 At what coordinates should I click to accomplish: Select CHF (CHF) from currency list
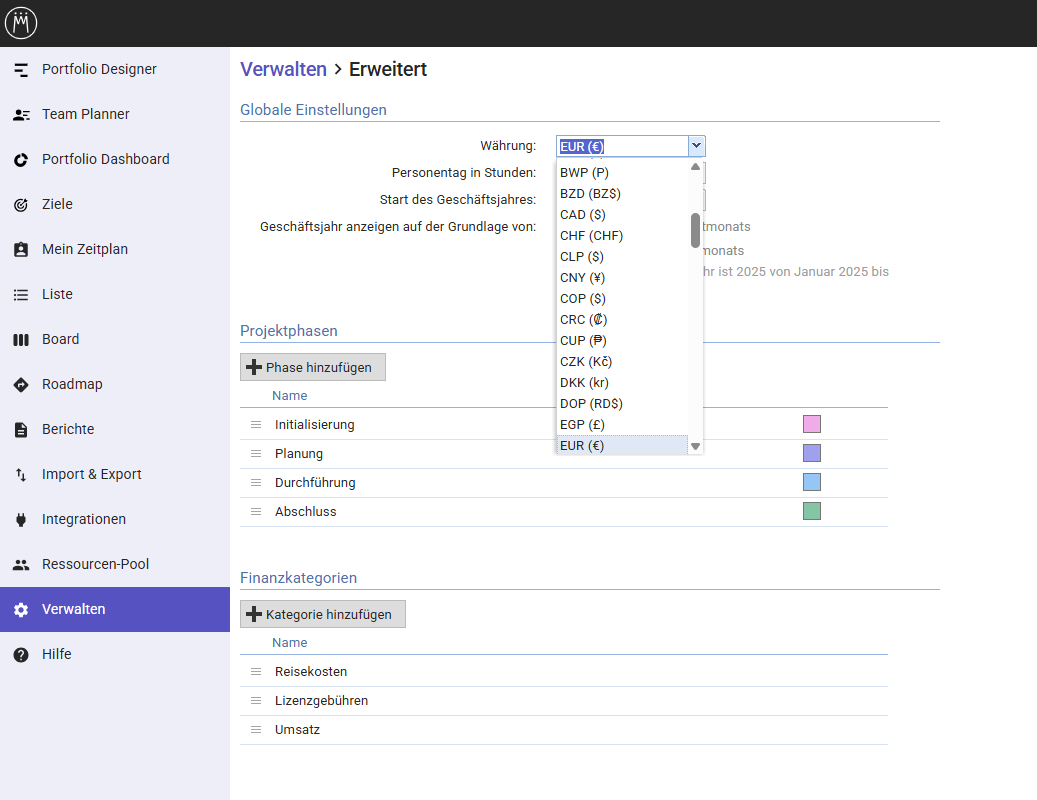pos(591,236)
